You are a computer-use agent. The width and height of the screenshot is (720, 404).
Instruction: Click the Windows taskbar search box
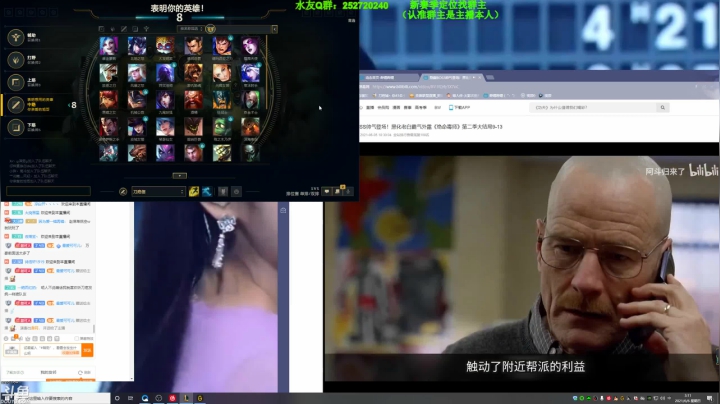point(64,398)
